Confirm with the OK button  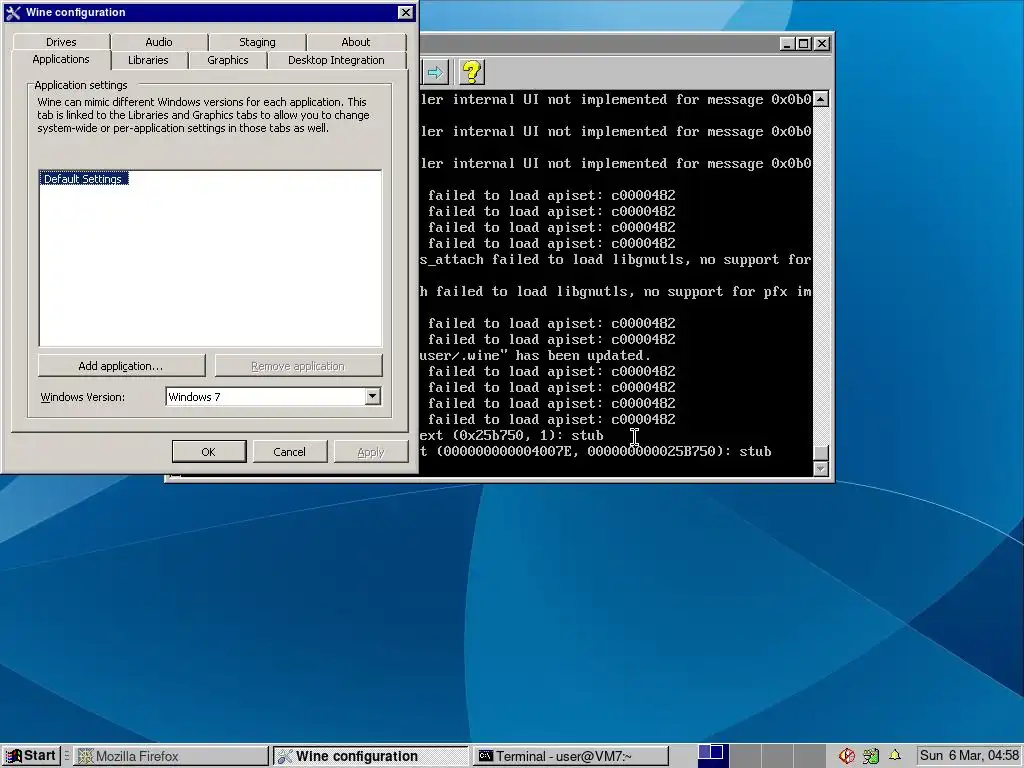click(x=209, y=452)
